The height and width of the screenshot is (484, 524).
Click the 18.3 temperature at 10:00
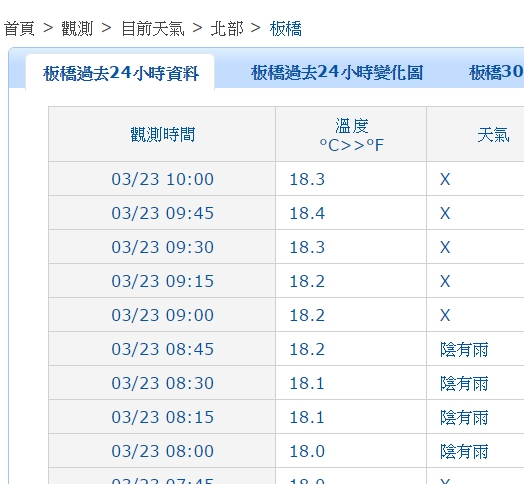pos(307,179)
